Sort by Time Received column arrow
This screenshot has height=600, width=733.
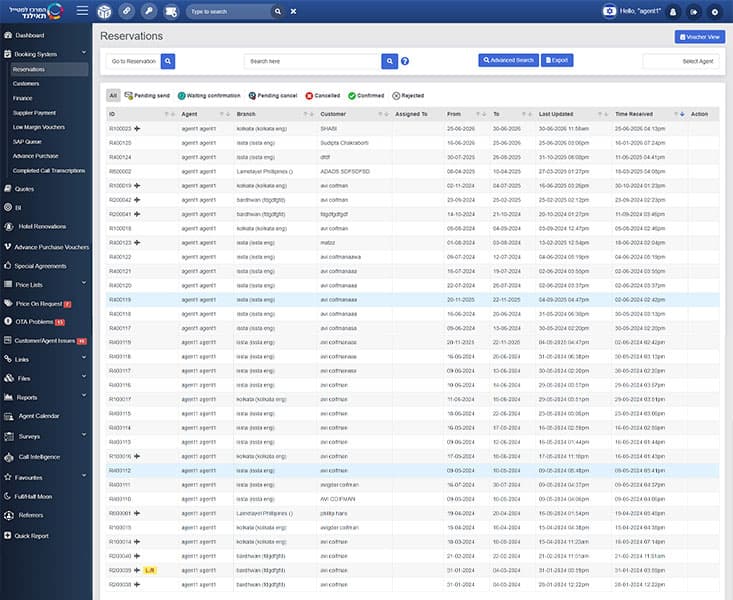pyautogui.click(x=682, y=114)
